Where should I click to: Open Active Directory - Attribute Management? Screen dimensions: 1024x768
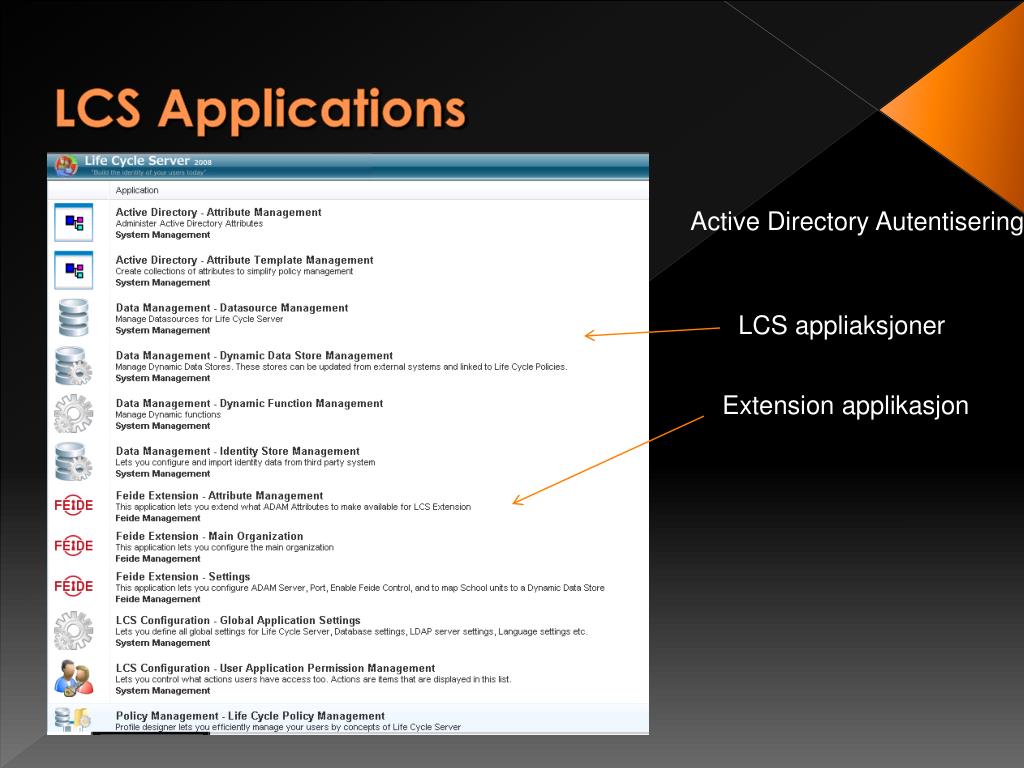click(218, 212)
